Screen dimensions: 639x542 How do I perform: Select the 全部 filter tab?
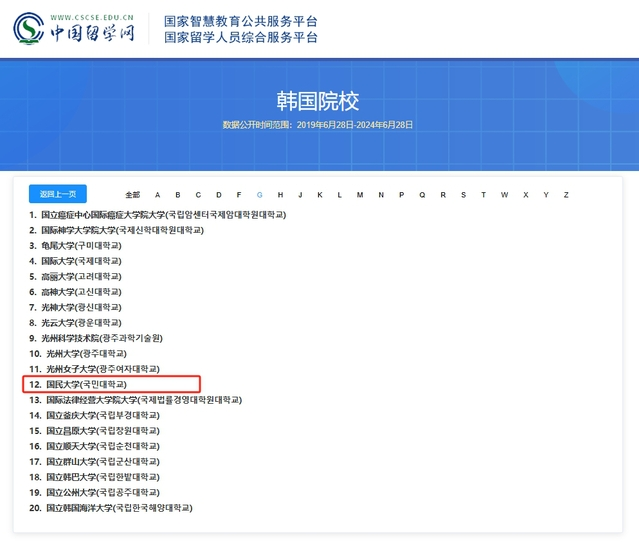point(132,195)
